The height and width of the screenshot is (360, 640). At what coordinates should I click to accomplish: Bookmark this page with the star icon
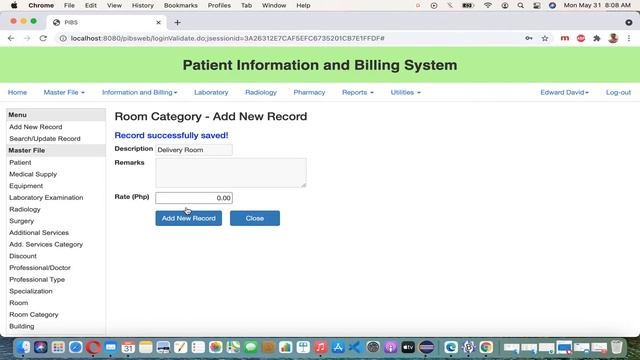(545, 38)
